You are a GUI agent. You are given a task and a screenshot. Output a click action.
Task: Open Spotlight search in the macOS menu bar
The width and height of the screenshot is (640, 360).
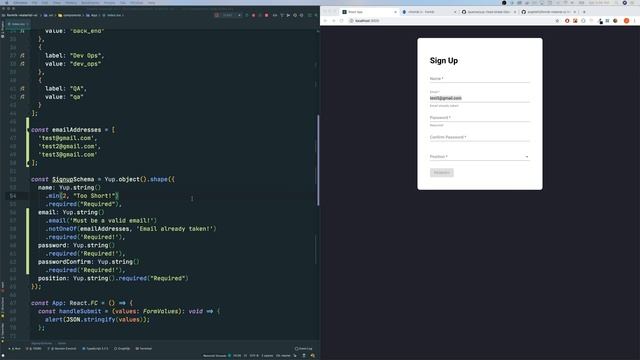[x=616, y=2]
